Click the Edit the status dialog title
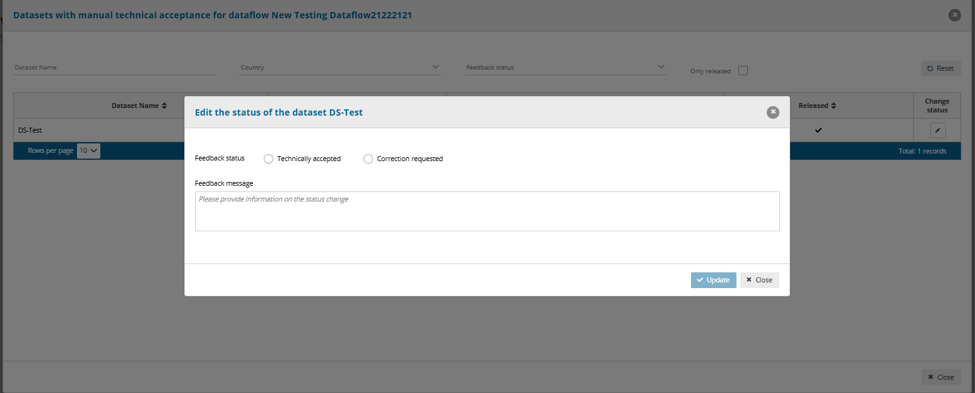This screenshot has height=393, width=975. [279, 112]
